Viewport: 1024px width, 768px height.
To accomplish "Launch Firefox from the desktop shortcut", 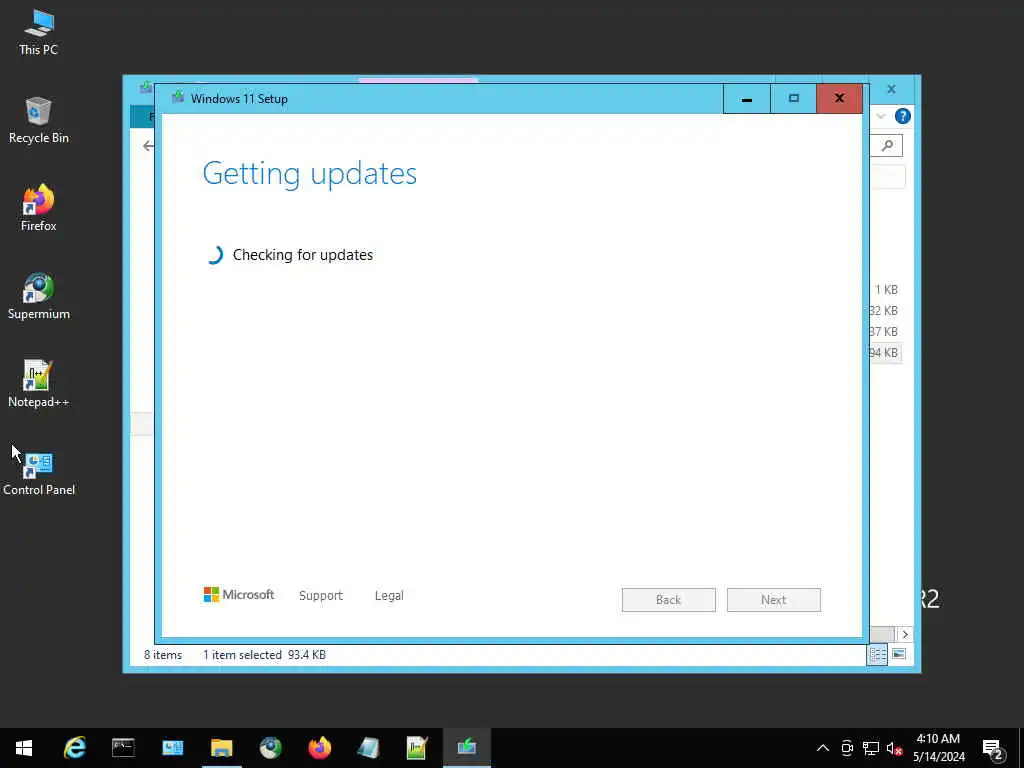I will coord(39,208).
